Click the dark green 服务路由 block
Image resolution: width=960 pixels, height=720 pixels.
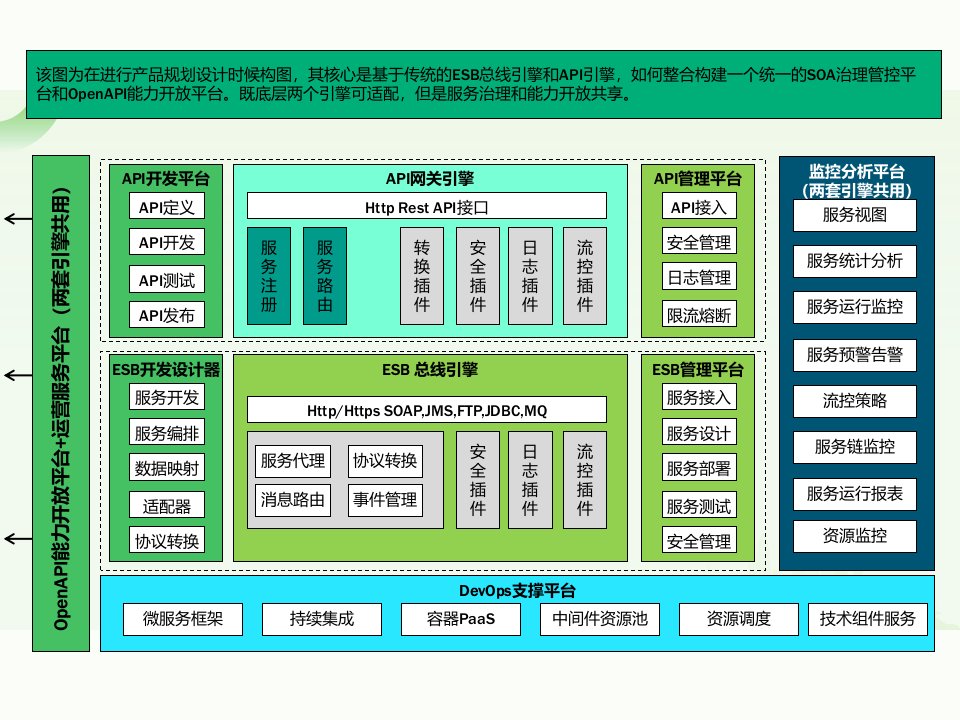tap(325, 276)
